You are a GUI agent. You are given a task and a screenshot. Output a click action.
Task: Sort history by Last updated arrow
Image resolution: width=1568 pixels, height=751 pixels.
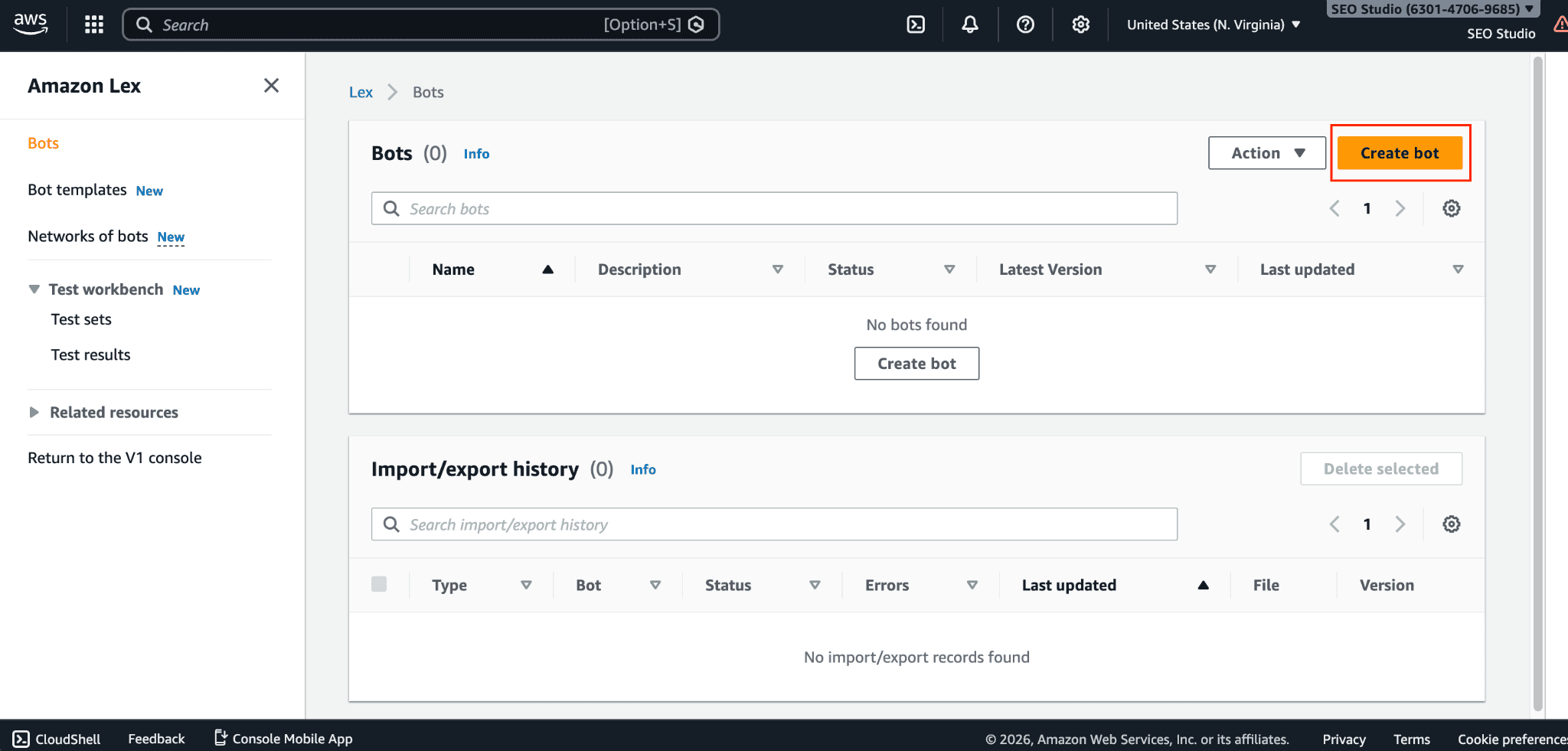1203,585
